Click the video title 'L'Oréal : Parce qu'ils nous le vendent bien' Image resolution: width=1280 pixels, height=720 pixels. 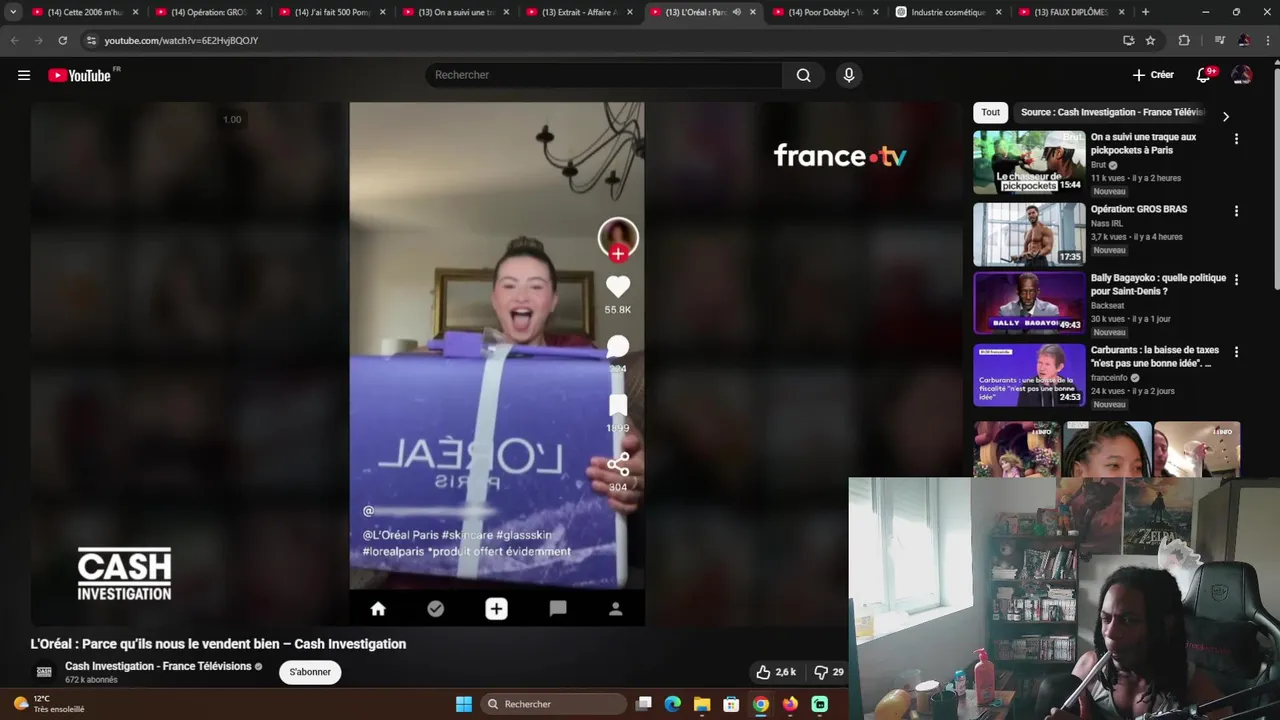point(218,644)
